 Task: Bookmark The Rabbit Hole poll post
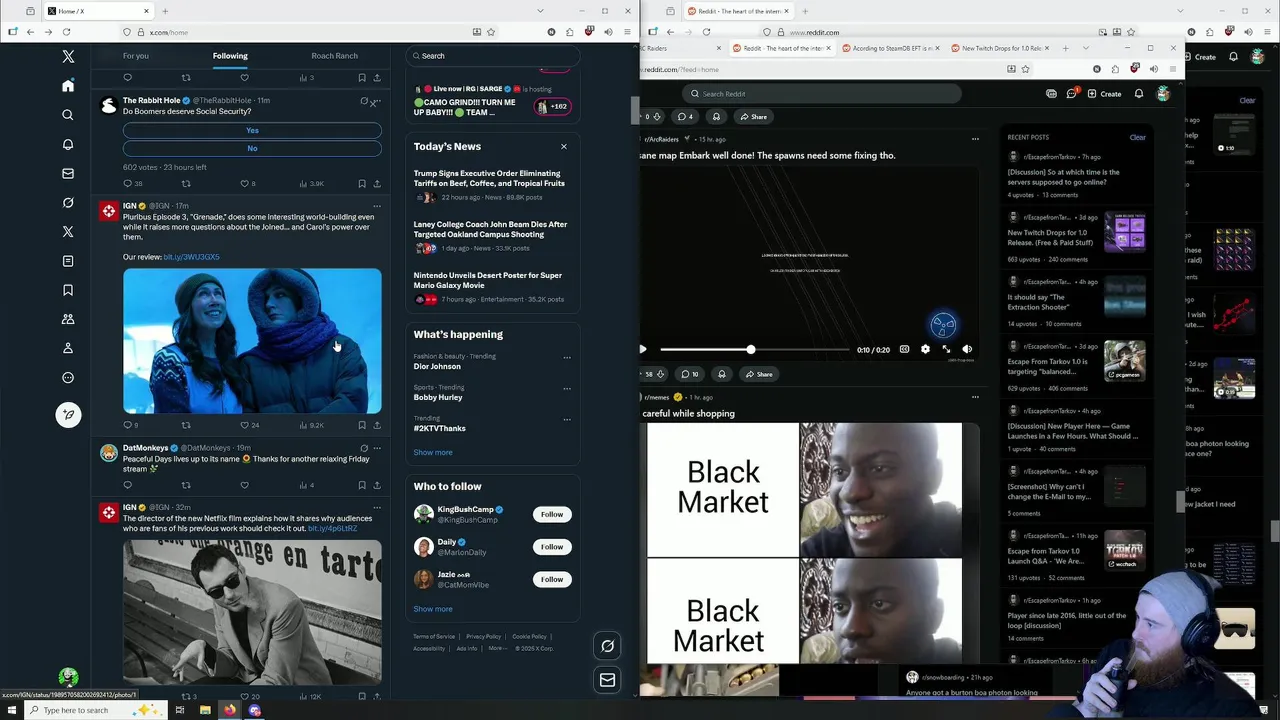(x=362, y=184)
